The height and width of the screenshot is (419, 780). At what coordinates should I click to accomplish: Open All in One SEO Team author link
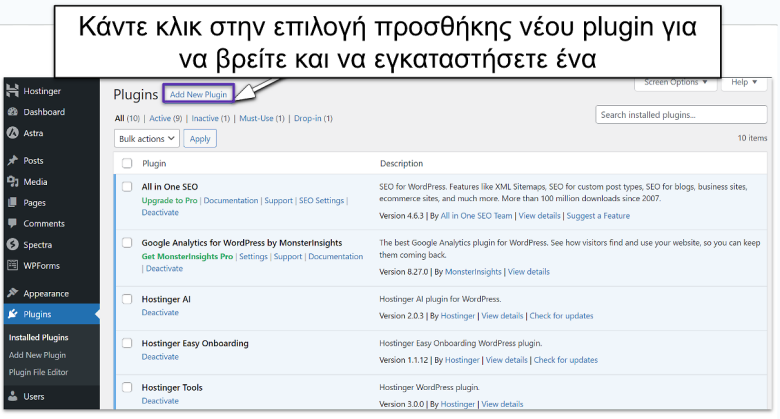click(477, 216)
